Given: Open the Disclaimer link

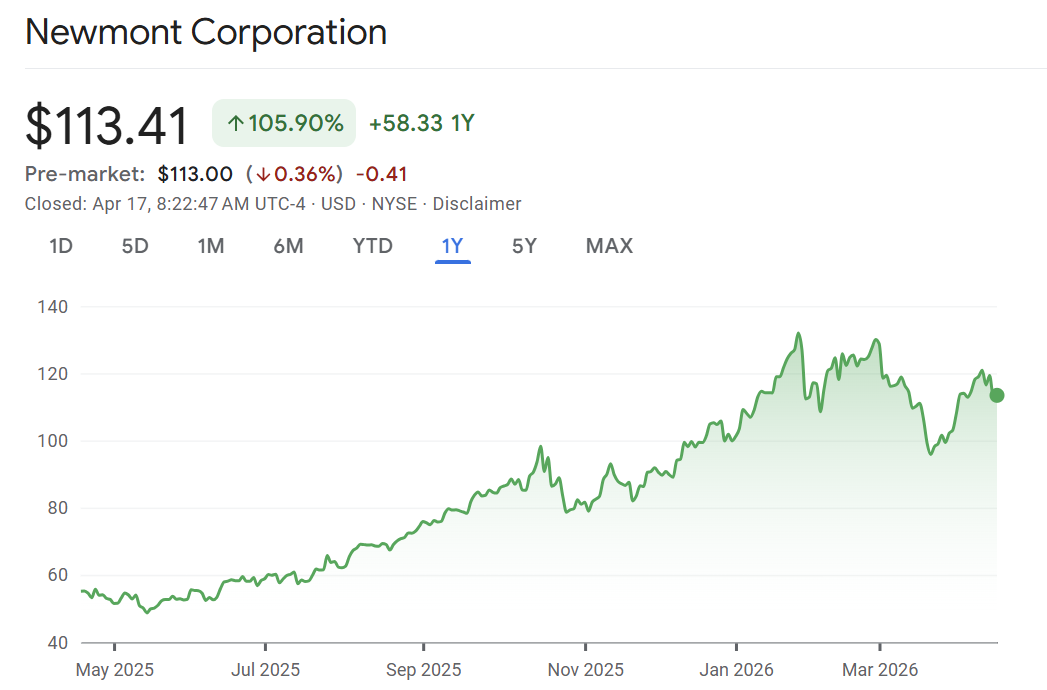Looking at the screenshot, I should (477, 204).
